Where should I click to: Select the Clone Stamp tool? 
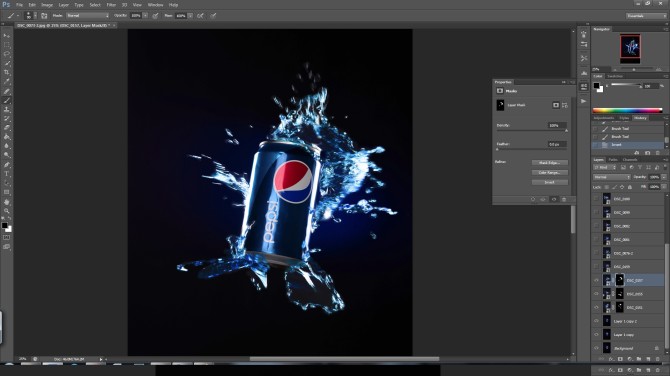point(6,109)
